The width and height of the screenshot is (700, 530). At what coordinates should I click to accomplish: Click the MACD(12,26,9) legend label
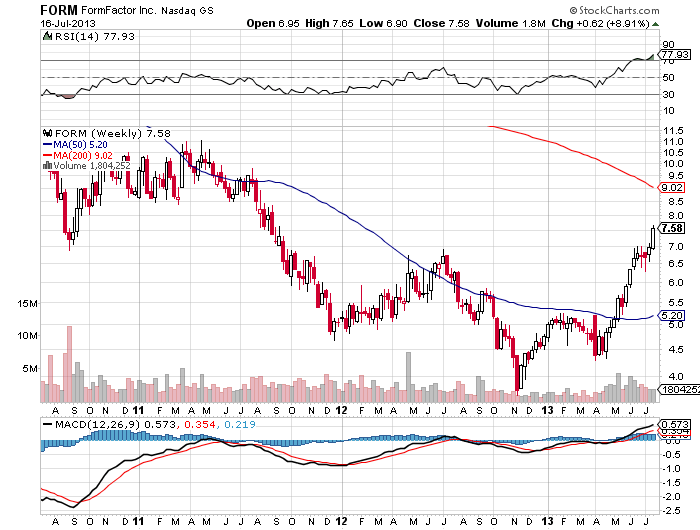tap(97, 424)
